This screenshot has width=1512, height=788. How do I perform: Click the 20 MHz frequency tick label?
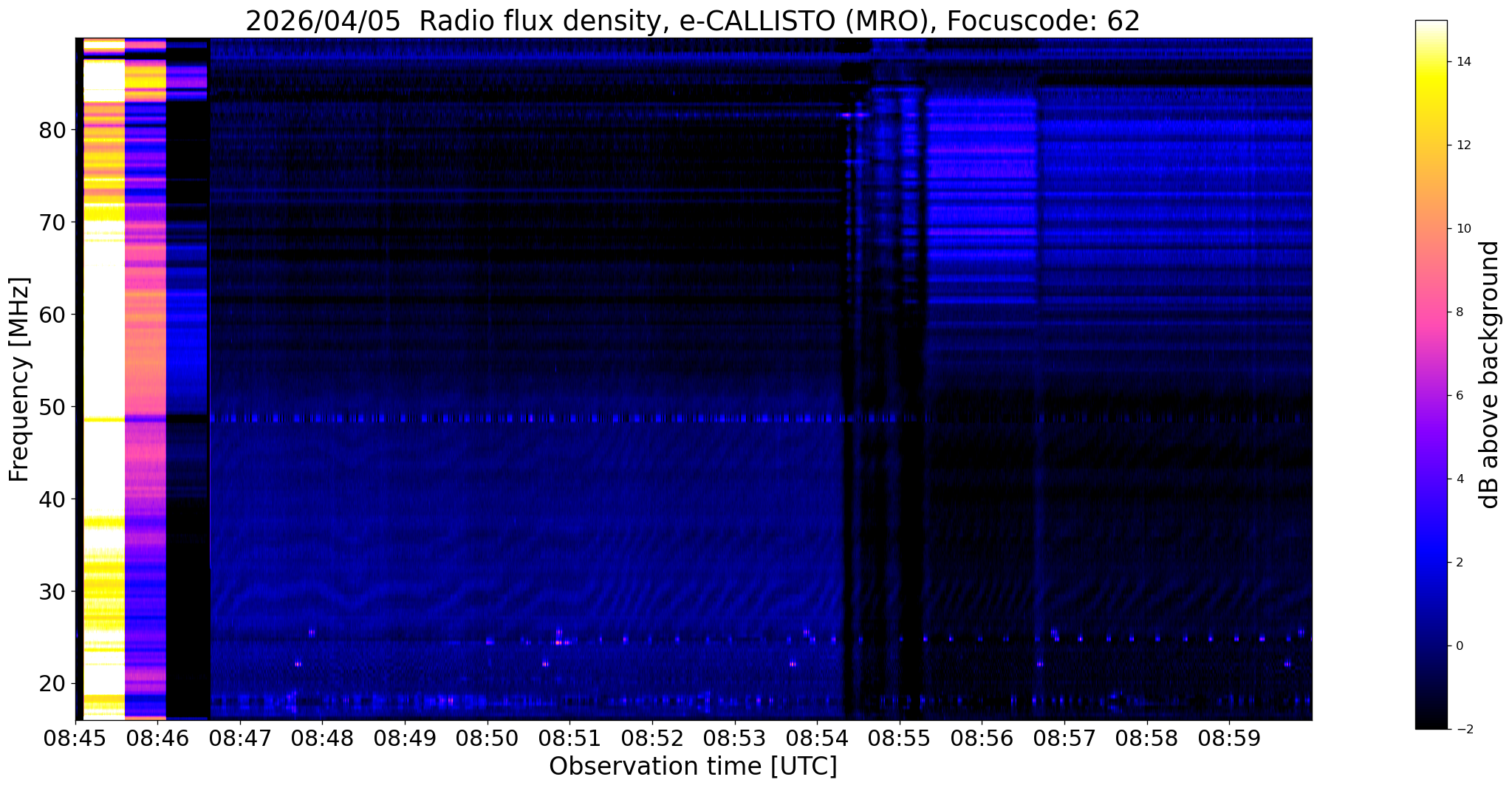52,684
